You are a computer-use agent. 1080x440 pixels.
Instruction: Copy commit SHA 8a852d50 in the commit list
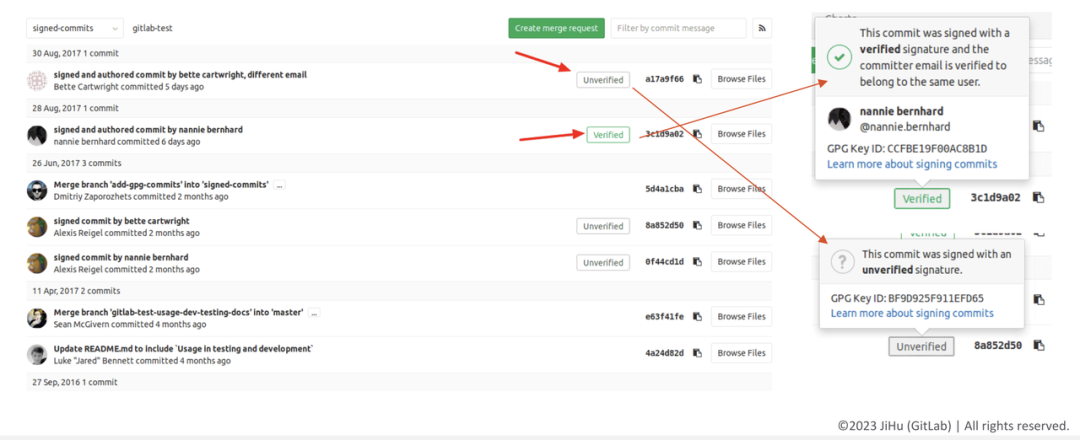(x=697, y=225)
